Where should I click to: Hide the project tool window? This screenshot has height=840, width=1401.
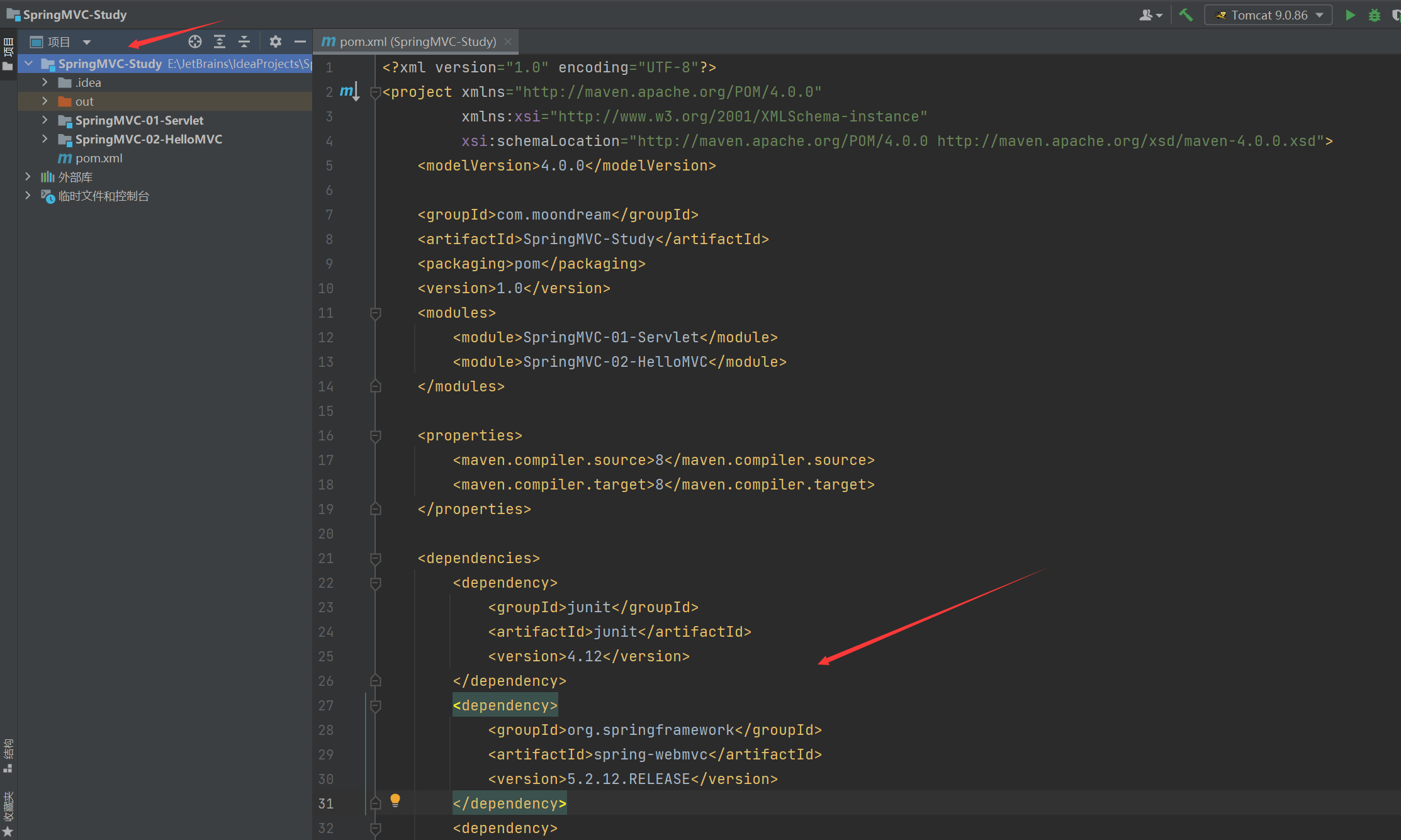point(300,42)
